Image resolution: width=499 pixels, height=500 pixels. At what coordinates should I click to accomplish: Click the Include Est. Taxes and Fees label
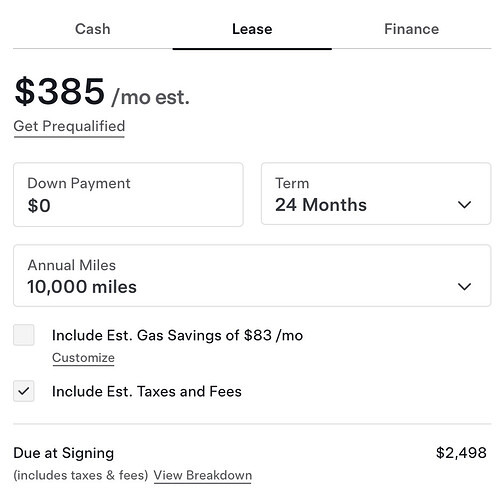pyautogui.click(x=147, y=391)
